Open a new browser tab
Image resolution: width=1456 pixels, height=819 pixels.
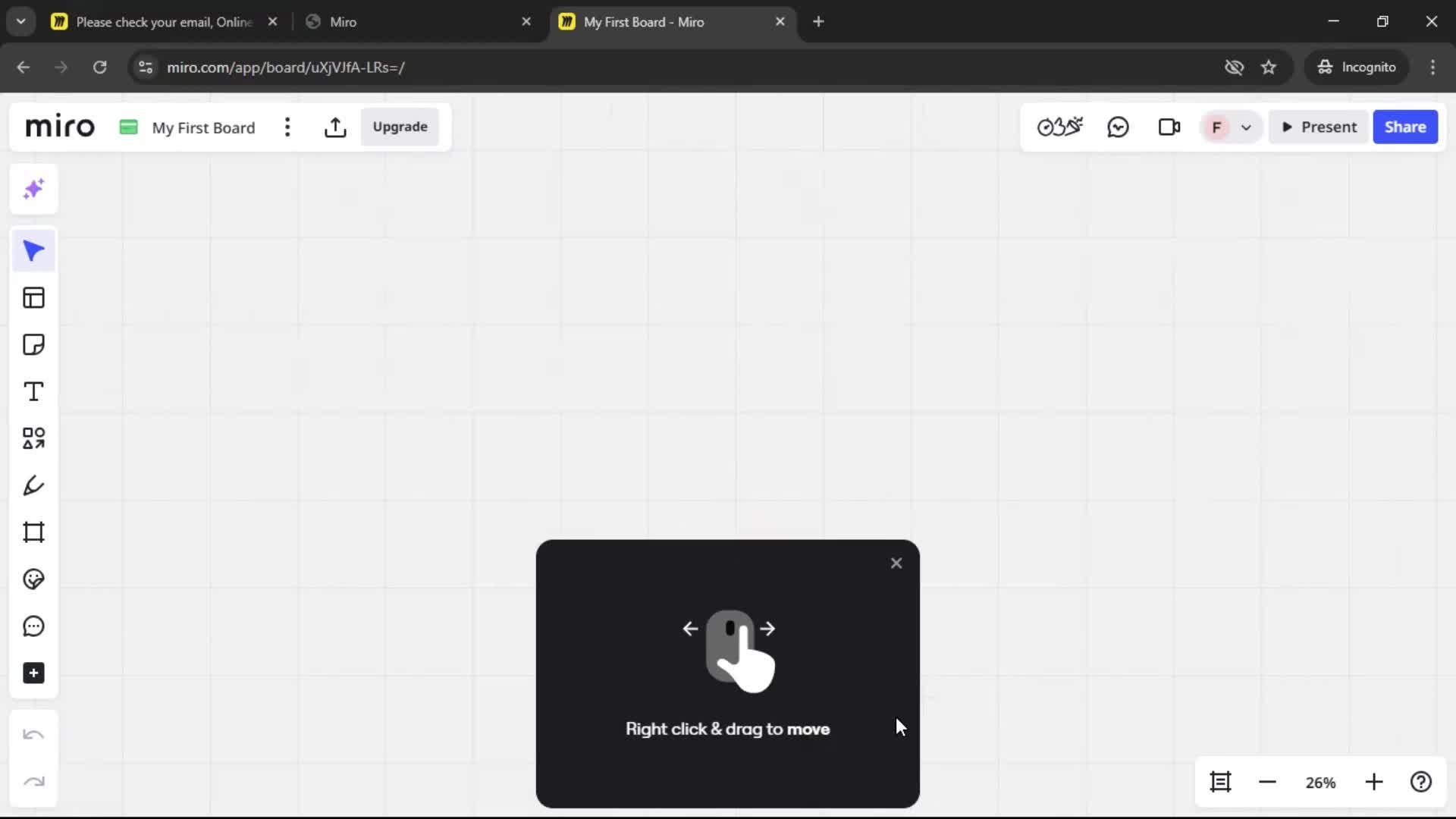point(818,22)
